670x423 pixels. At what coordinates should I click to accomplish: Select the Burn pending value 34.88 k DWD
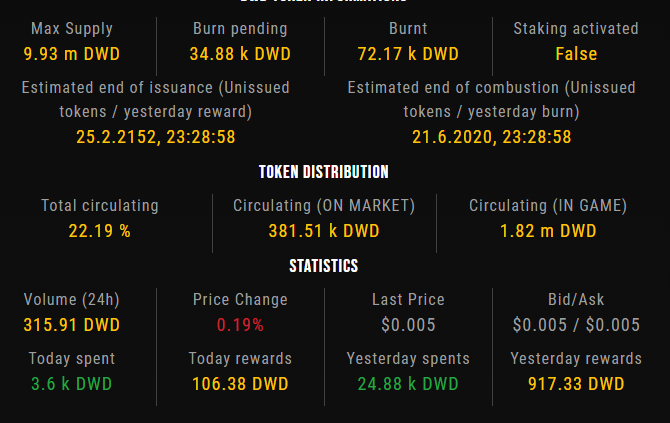240,53
